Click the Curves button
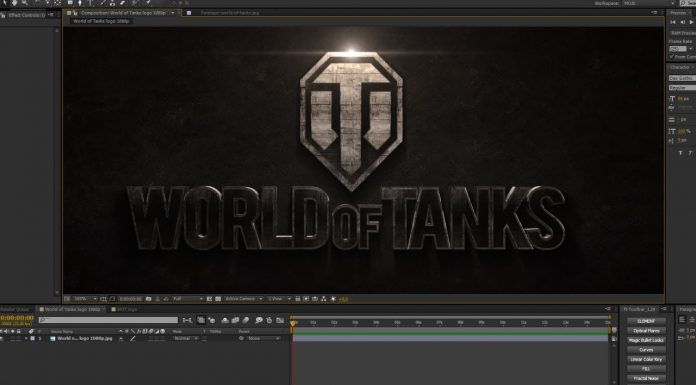696x385 pixels. click(646, 350)
